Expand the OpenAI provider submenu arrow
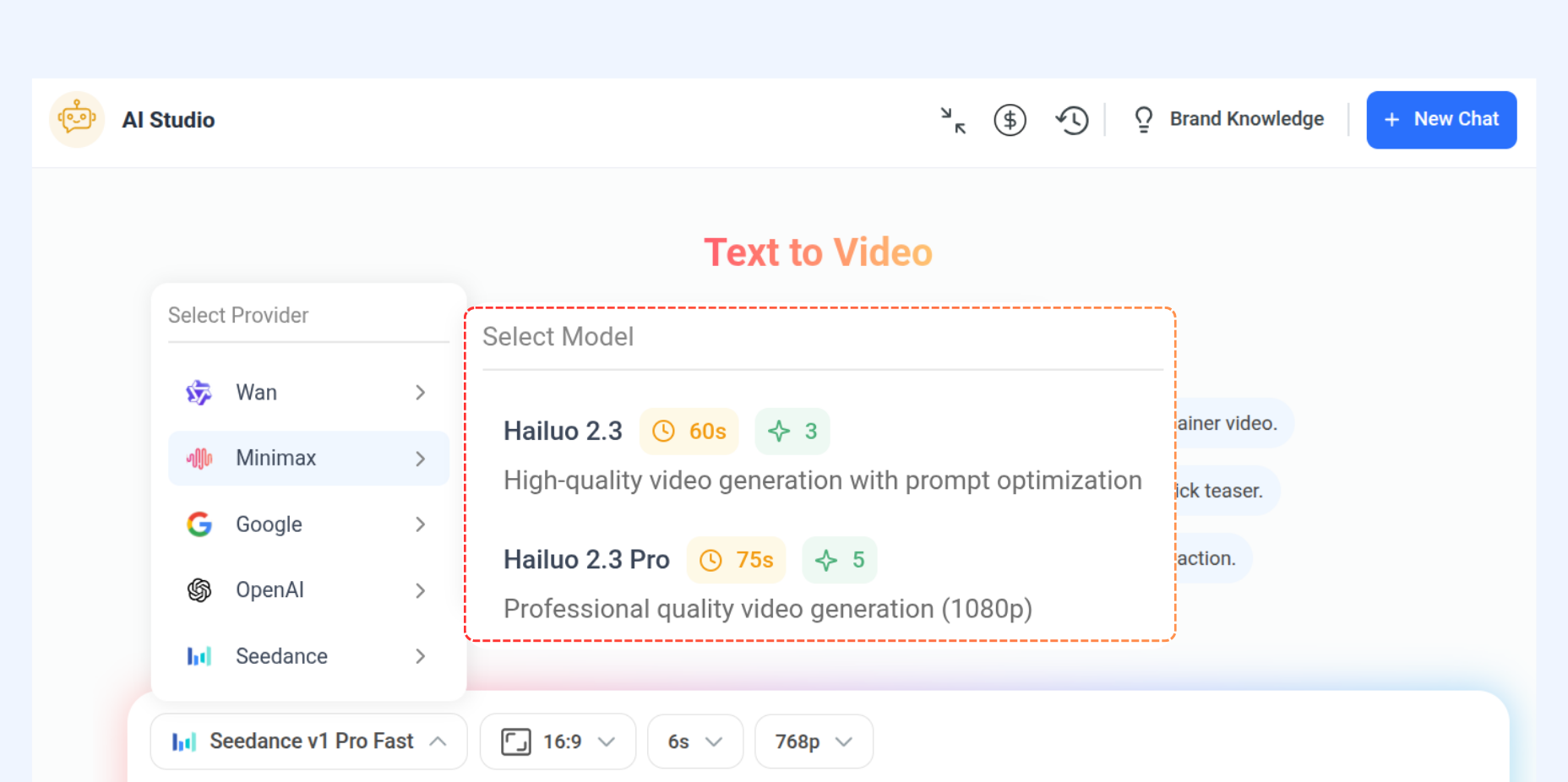This screenshot has width=1568, height=782. pyautogui.click(x=420, y=590)
